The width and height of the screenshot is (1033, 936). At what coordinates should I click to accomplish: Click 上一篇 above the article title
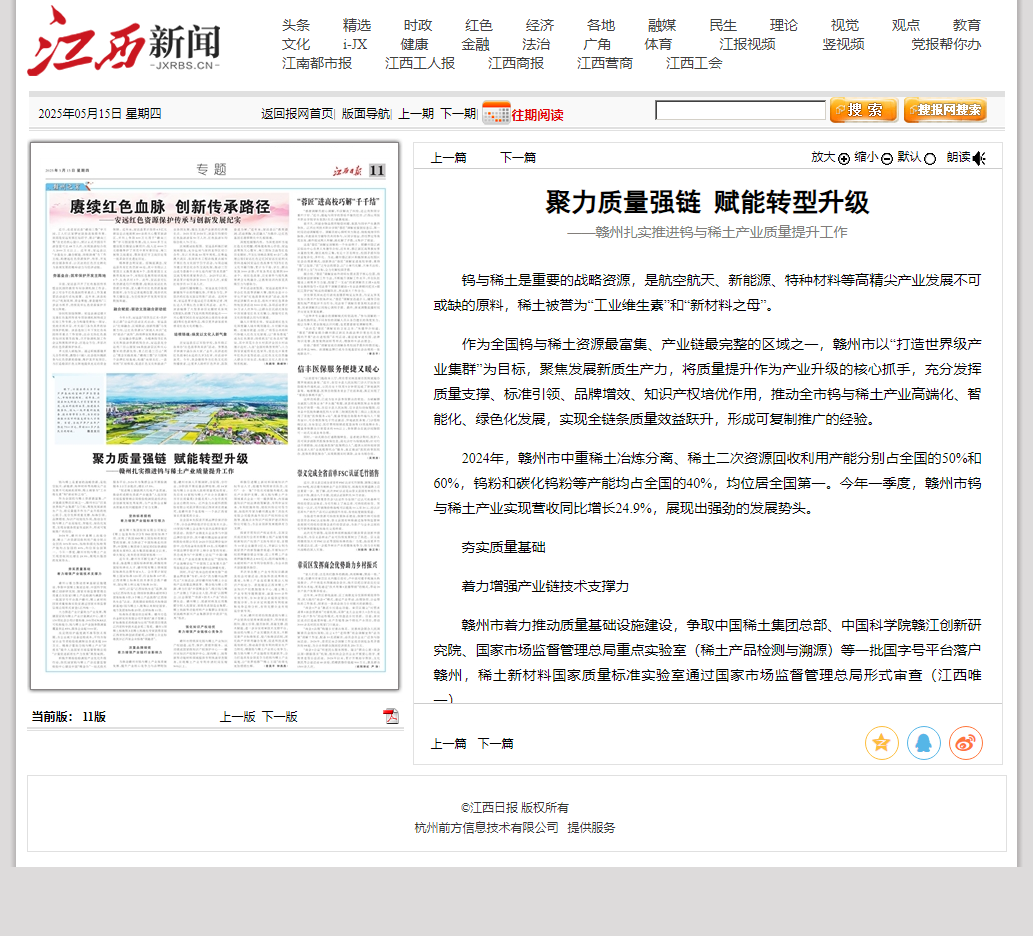tap(449, 157)
